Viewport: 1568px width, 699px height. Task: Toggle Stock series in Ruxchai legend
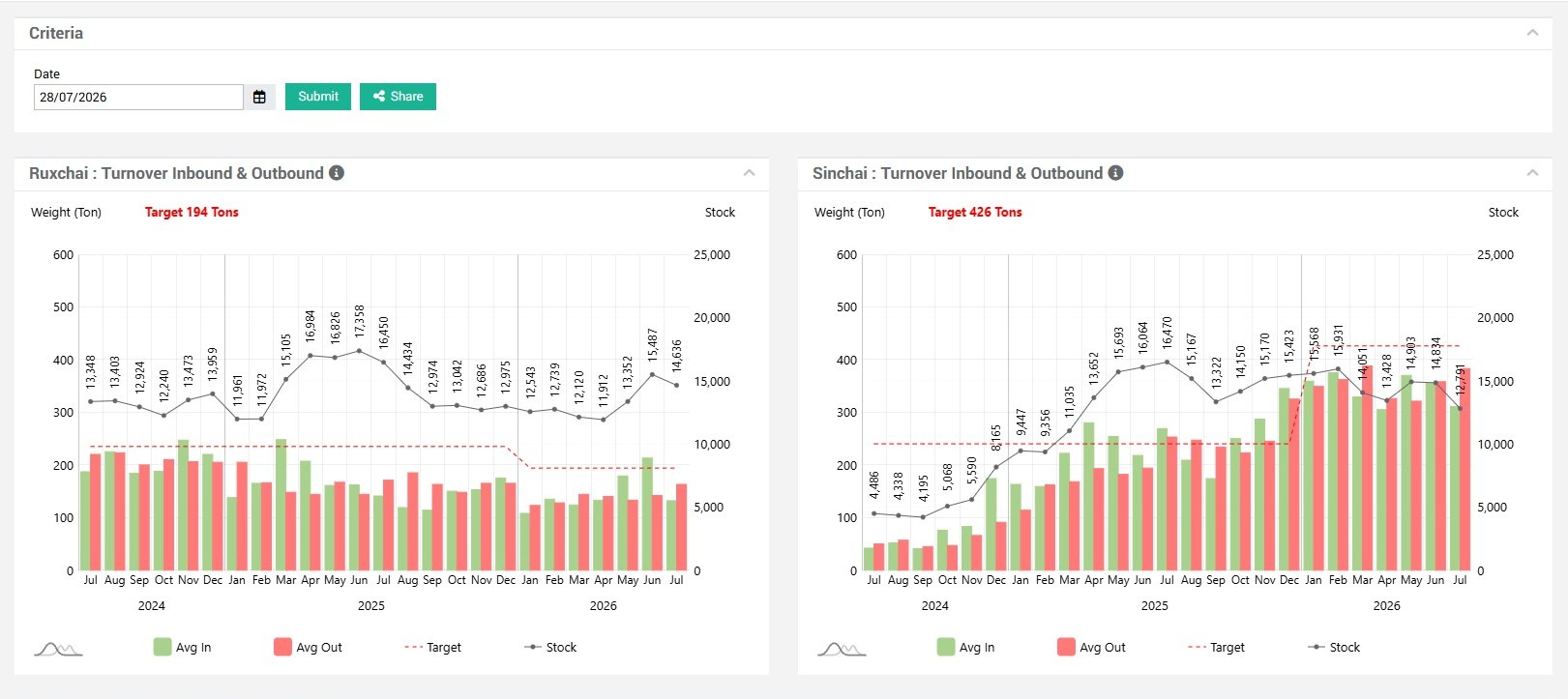pos(550,647)
